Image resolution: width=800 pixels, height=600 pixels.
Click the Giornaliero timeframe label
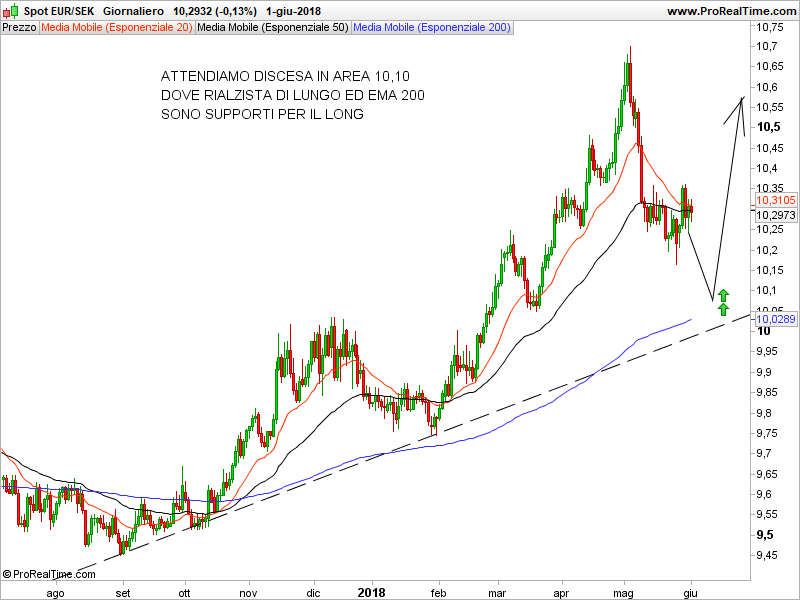pyautogui.click(x=133, y=10)
